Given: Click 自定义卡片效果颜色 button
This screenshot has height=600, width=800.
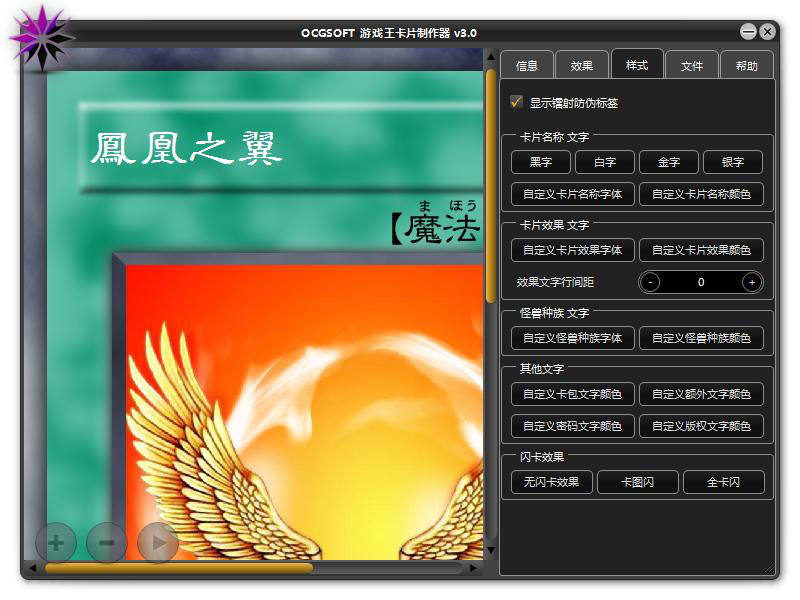Looking at the screenshot, I should click(701, 250).
